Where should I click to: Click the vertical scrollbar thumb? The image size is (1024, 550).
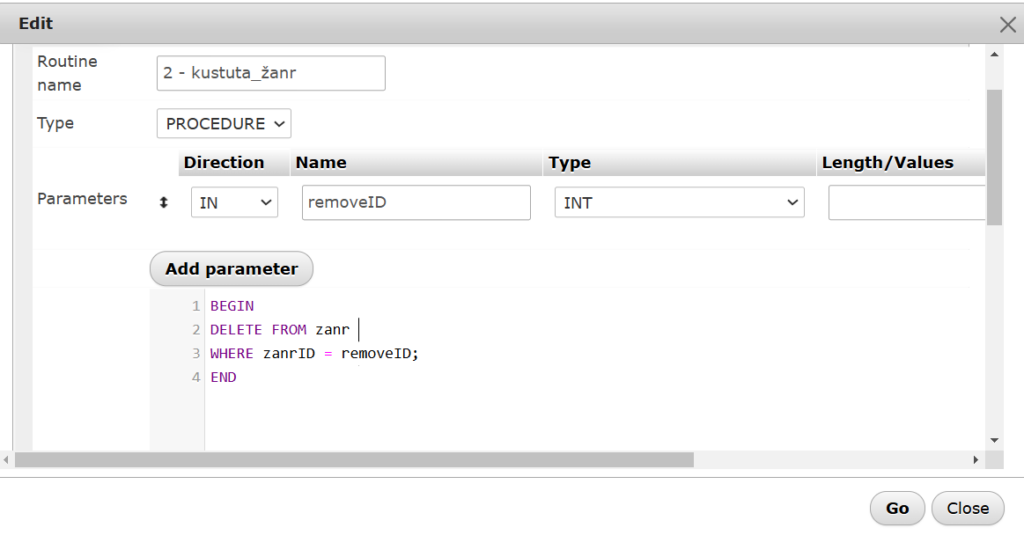click(994, 155)
